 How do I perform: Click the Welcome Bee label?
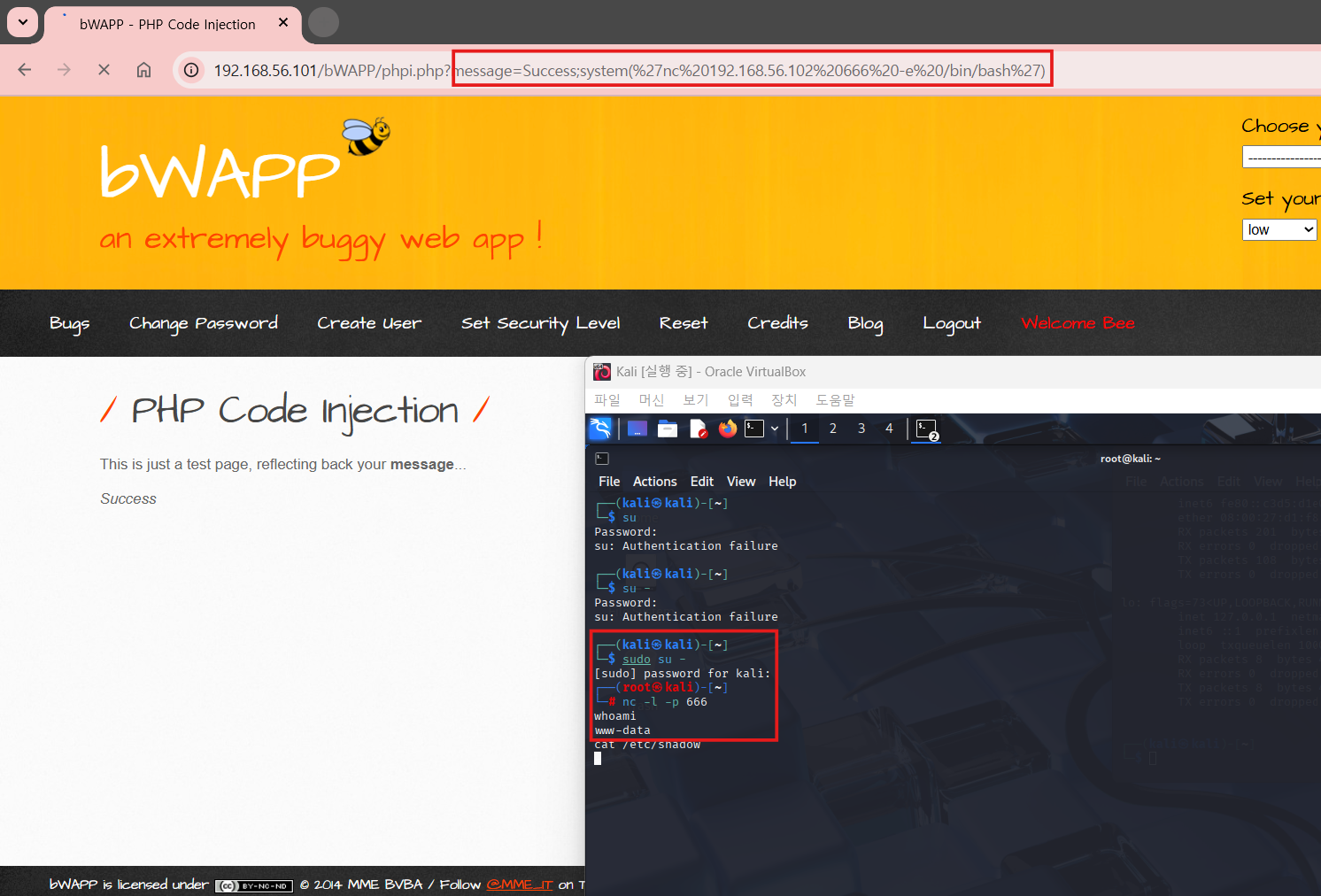pos(1078,323)
